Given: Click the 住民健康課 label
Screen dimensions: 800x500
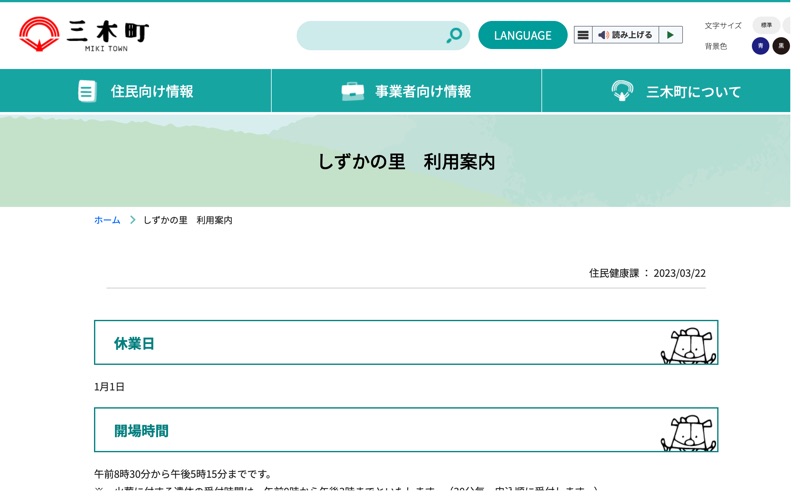Looking at the screenshot, I should click(x=614, y=273).
